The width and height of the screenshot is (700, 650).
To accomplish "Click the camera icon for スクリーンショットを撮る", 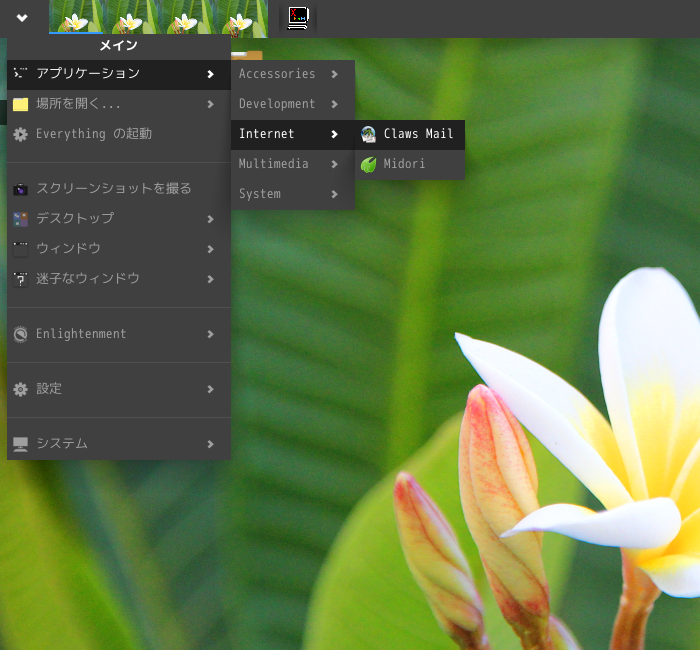I will (21, 189).
